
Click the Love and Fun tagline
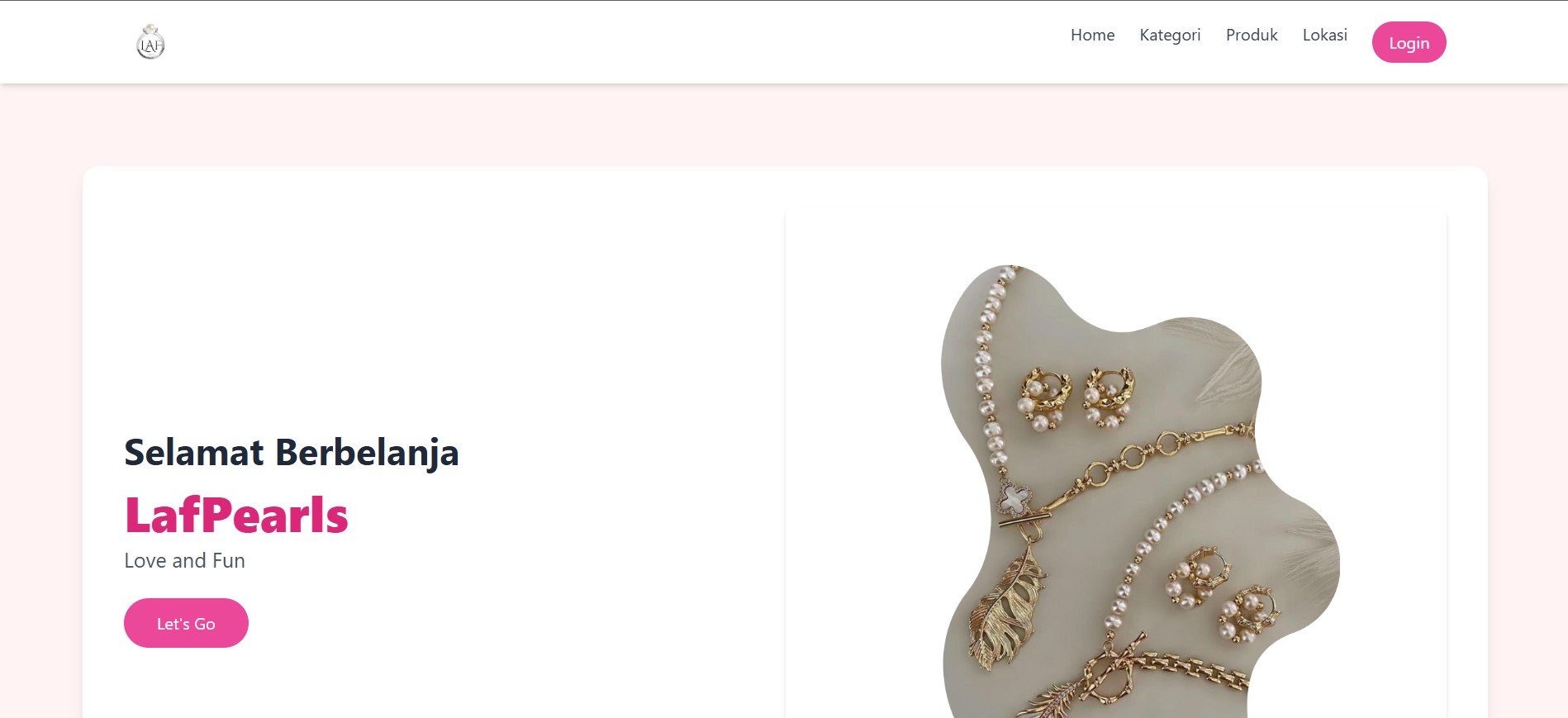coord(184,560)
